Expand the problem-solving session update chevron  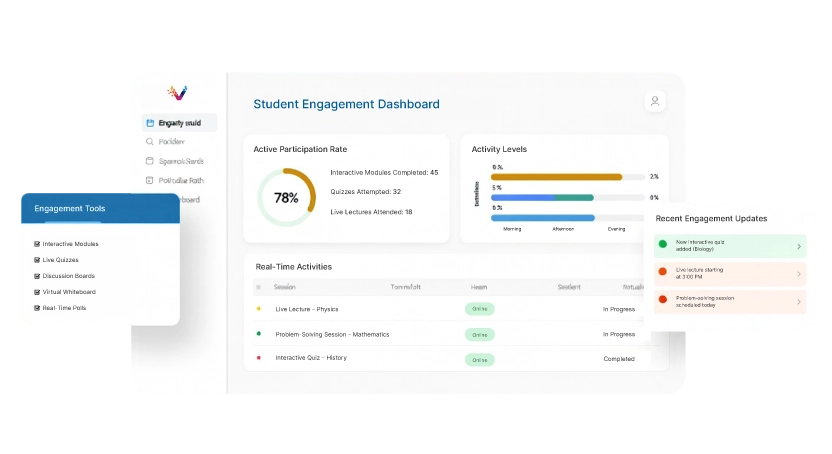coord(798,301)
